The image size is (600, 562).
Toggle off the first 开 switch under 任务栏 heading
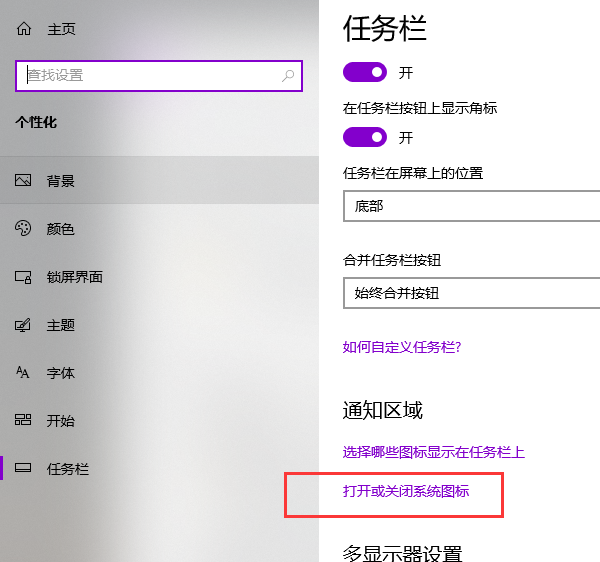(x=365, y=72)
